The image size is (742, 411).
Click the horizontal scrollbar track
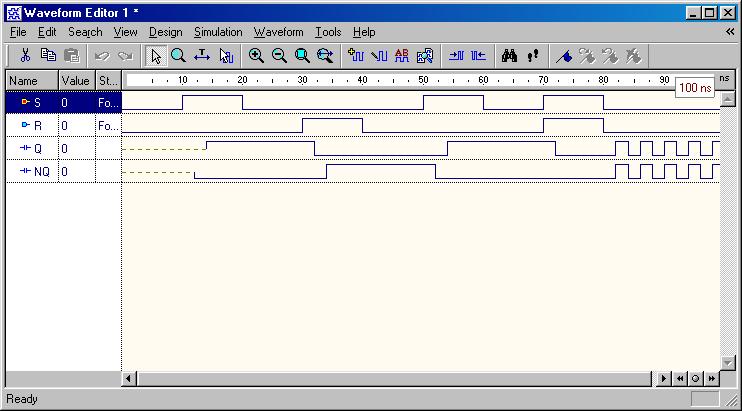coord(394,378)
